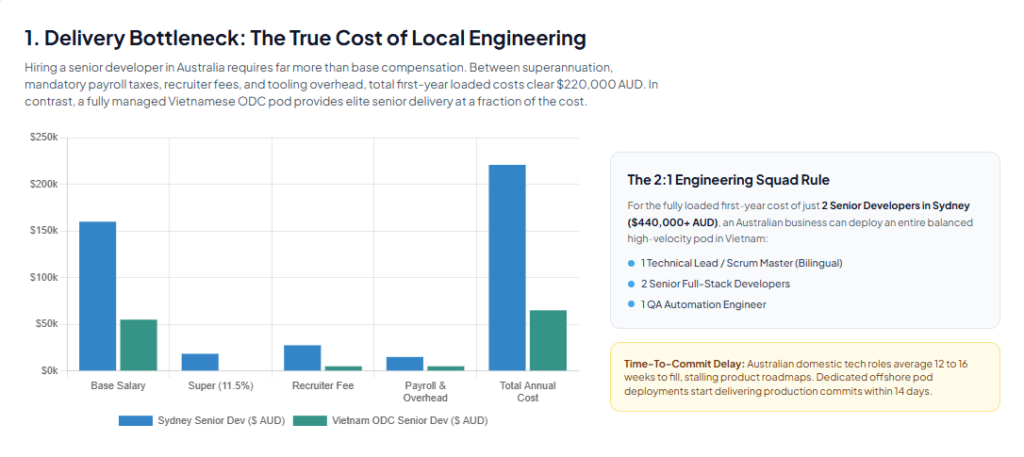Select the blue Base Salary bar
The image size is (1024, 457).
click(97, 296)
